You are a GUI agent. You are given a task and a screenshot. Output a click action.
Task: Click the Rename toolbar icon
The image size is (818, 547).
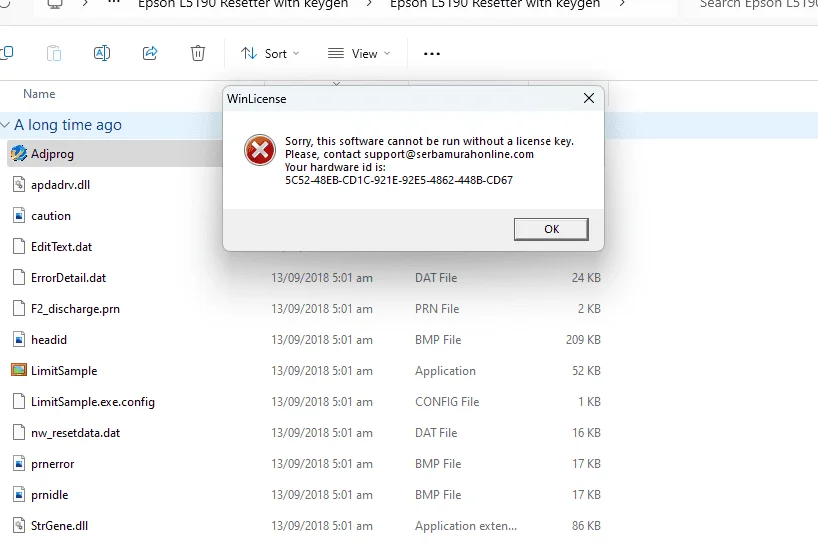pyautogui.click(x=102, y=53)
